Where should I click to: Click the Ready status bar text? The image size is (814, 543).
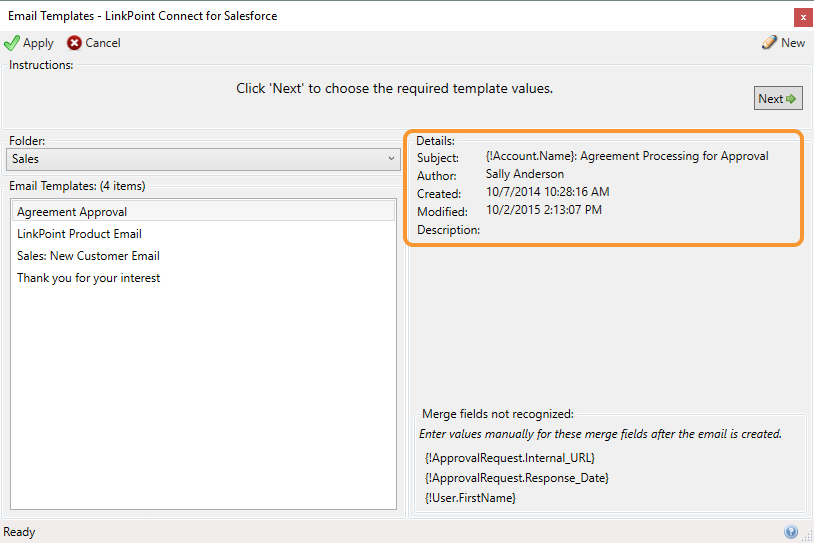point(19,532)
